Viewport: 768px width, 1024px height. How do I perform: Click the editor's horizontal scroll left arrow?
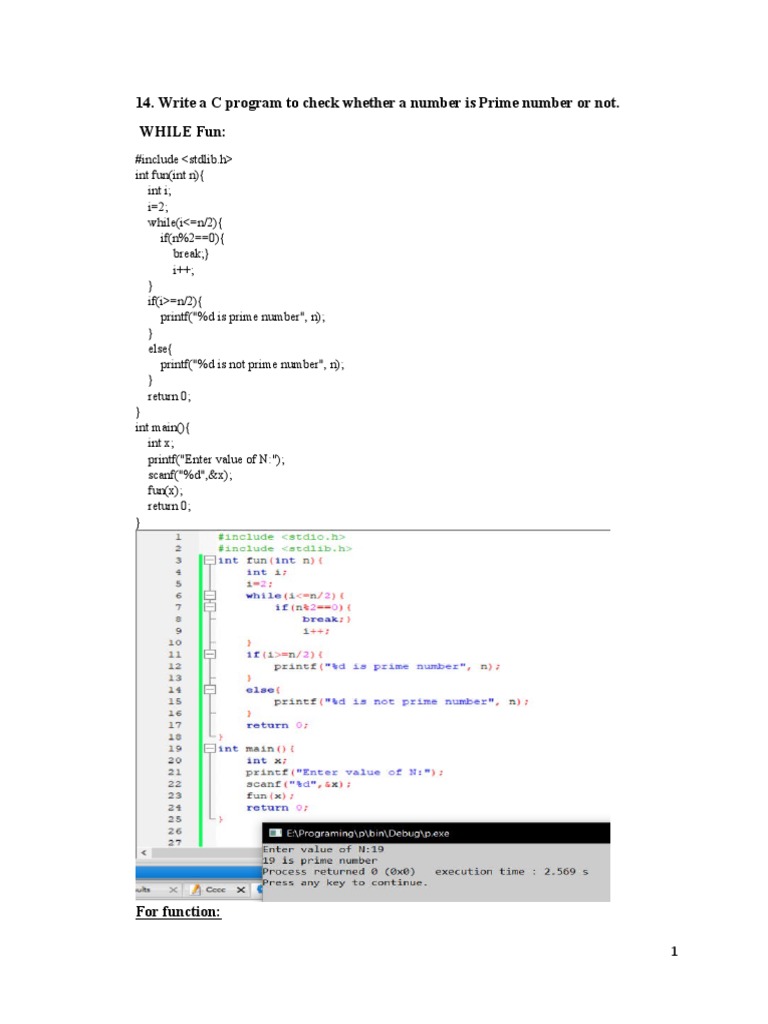[144, 853]
